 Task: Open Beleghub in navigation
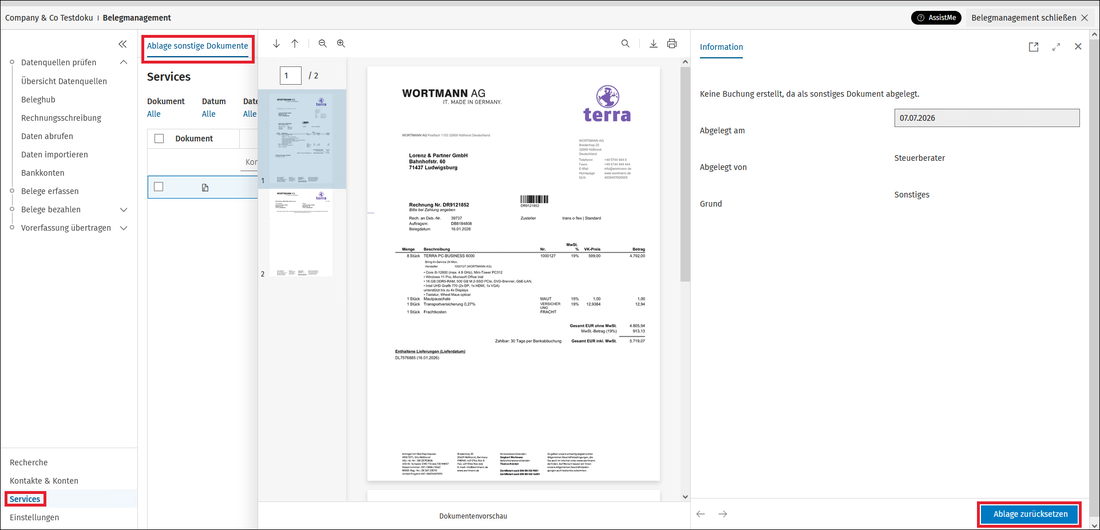click(38, 99)
